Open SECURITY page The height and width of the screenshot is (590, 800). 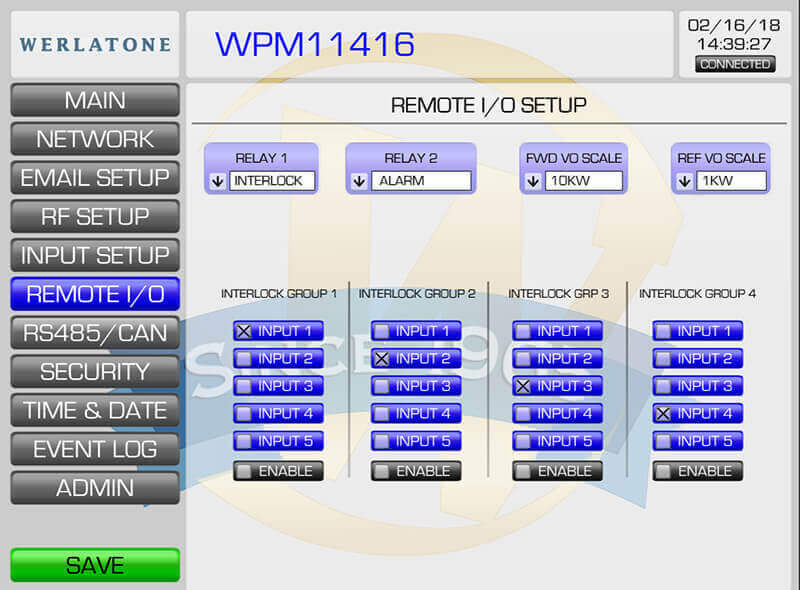coord(95,372)
